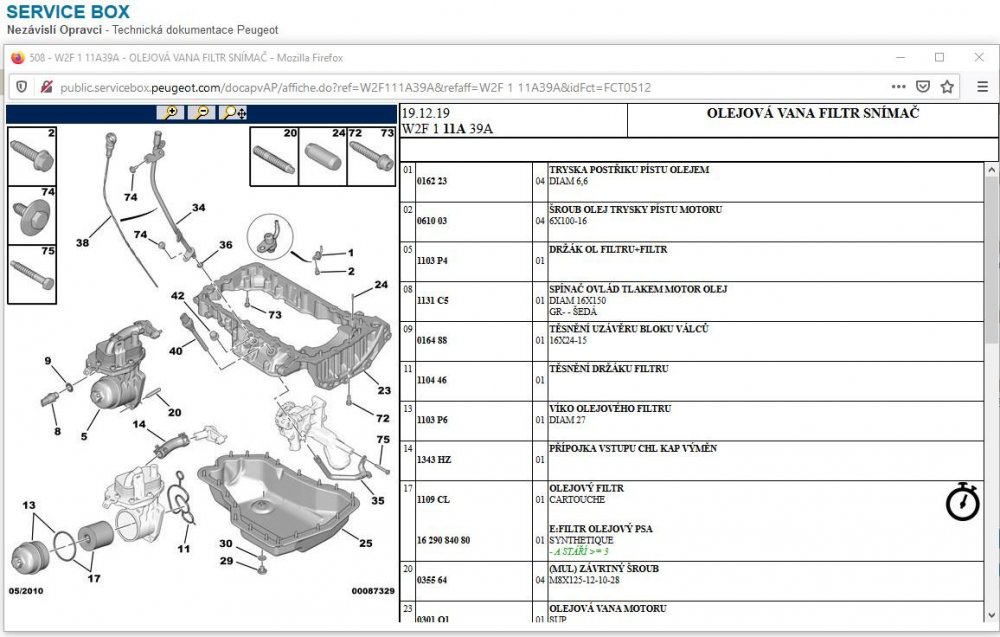
Task: Click diagram callout number 14
Action: (139, 423)
